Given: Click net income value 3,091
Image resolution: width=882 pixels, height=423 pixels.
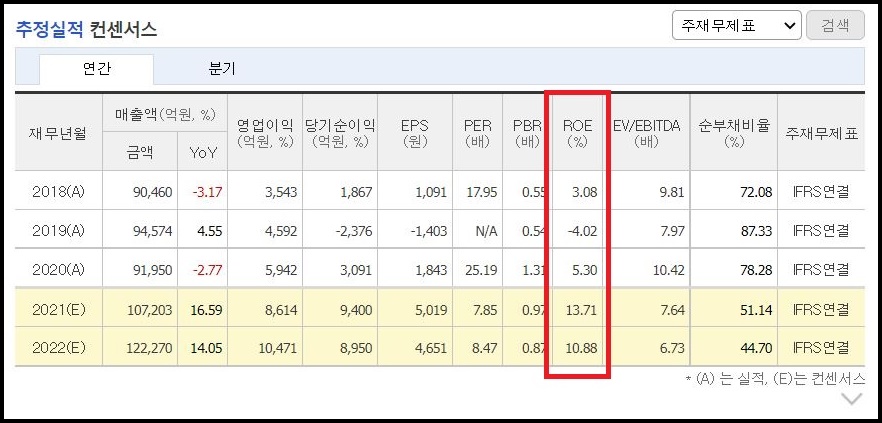Looking at the screenshot, I should [356, 270].
